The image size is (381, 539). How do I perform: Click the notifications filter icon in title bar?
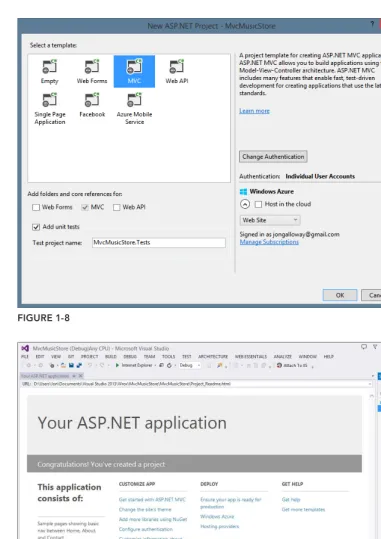(375, 347)
